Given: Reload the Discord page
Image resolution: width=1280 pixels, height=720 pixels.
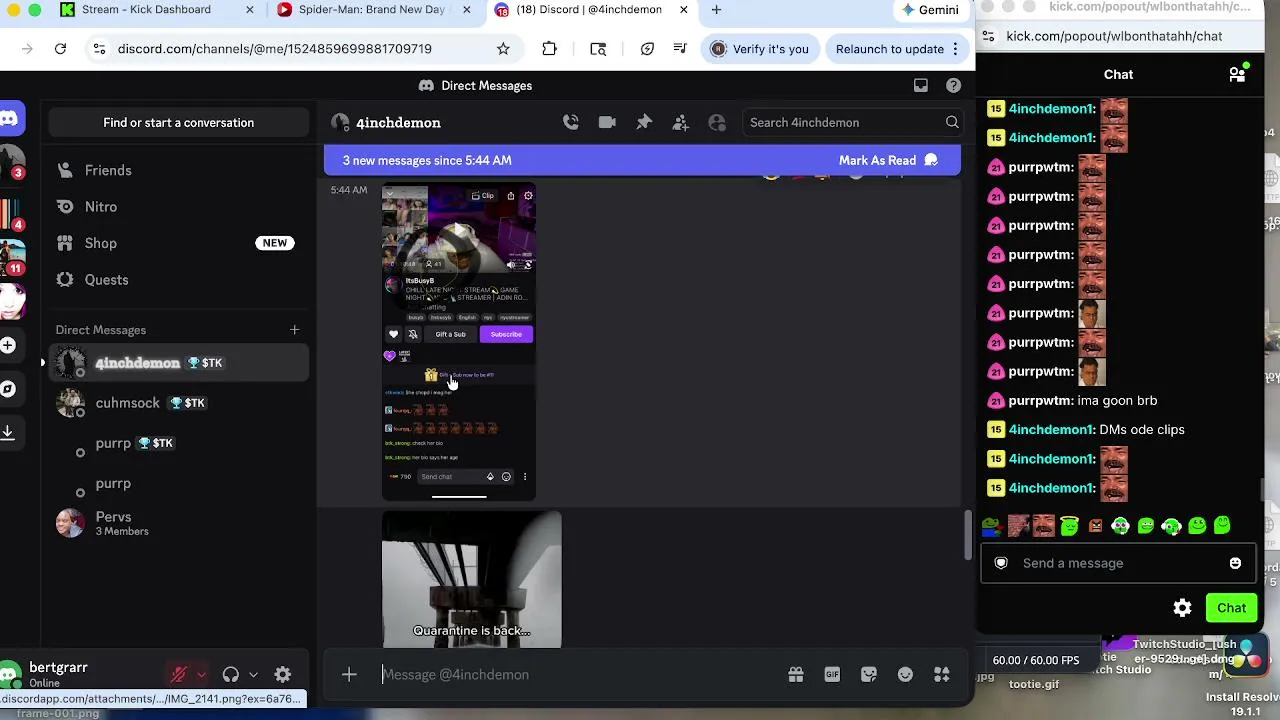Looking at the screenshot, I should pos(60,49).
